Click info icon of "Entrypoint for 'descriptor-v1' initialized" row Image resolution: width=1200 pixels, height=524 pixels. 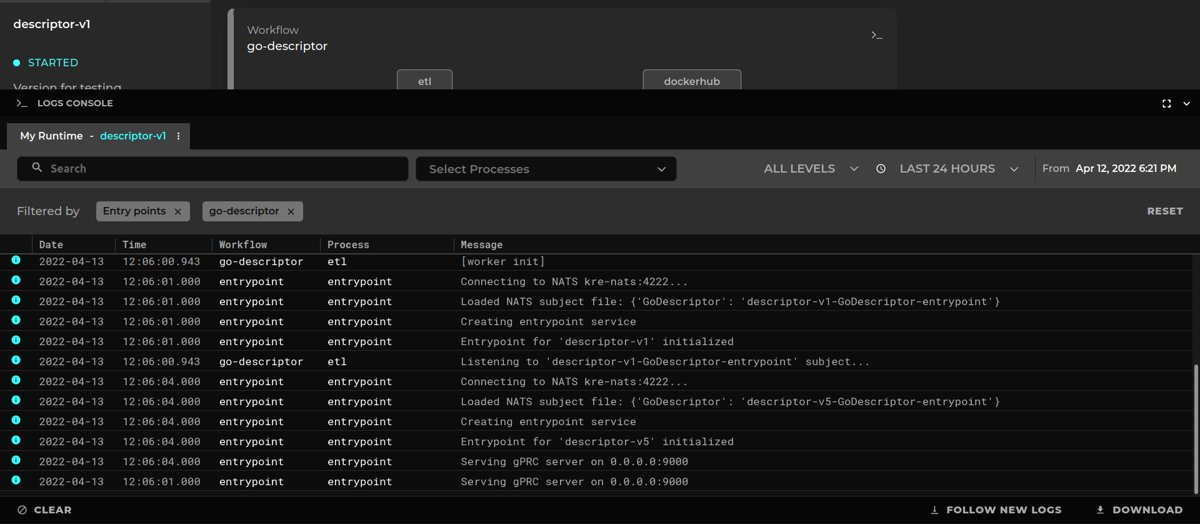16,341
